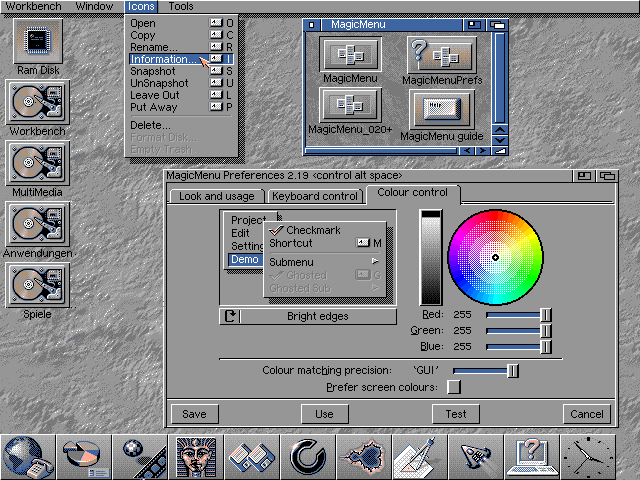The width and height of the screenshot is (640, 480).
Task: Select Demo in the preview menu
Action: (x=245, y=259)
